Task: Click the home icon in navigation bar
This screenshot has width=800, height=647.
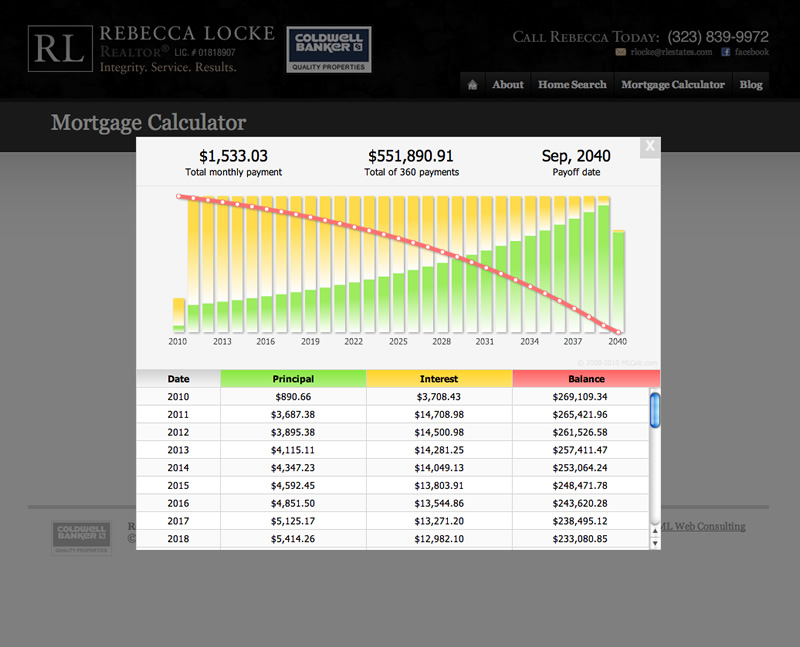Action: [472, 85]
